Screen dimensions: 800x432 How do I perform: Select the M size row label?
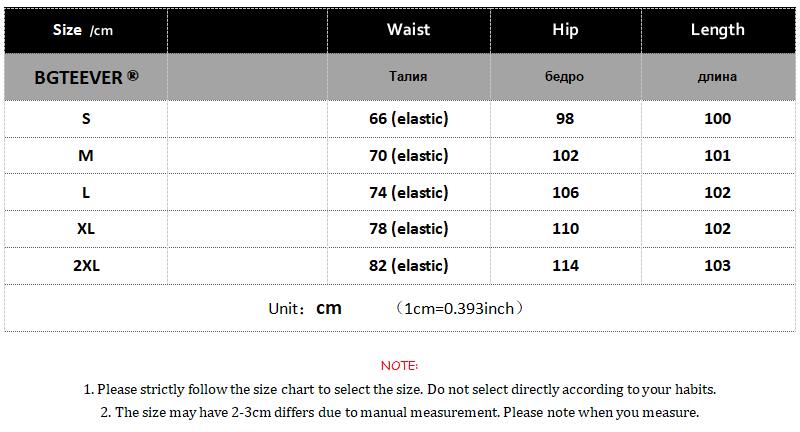point(85,155)
